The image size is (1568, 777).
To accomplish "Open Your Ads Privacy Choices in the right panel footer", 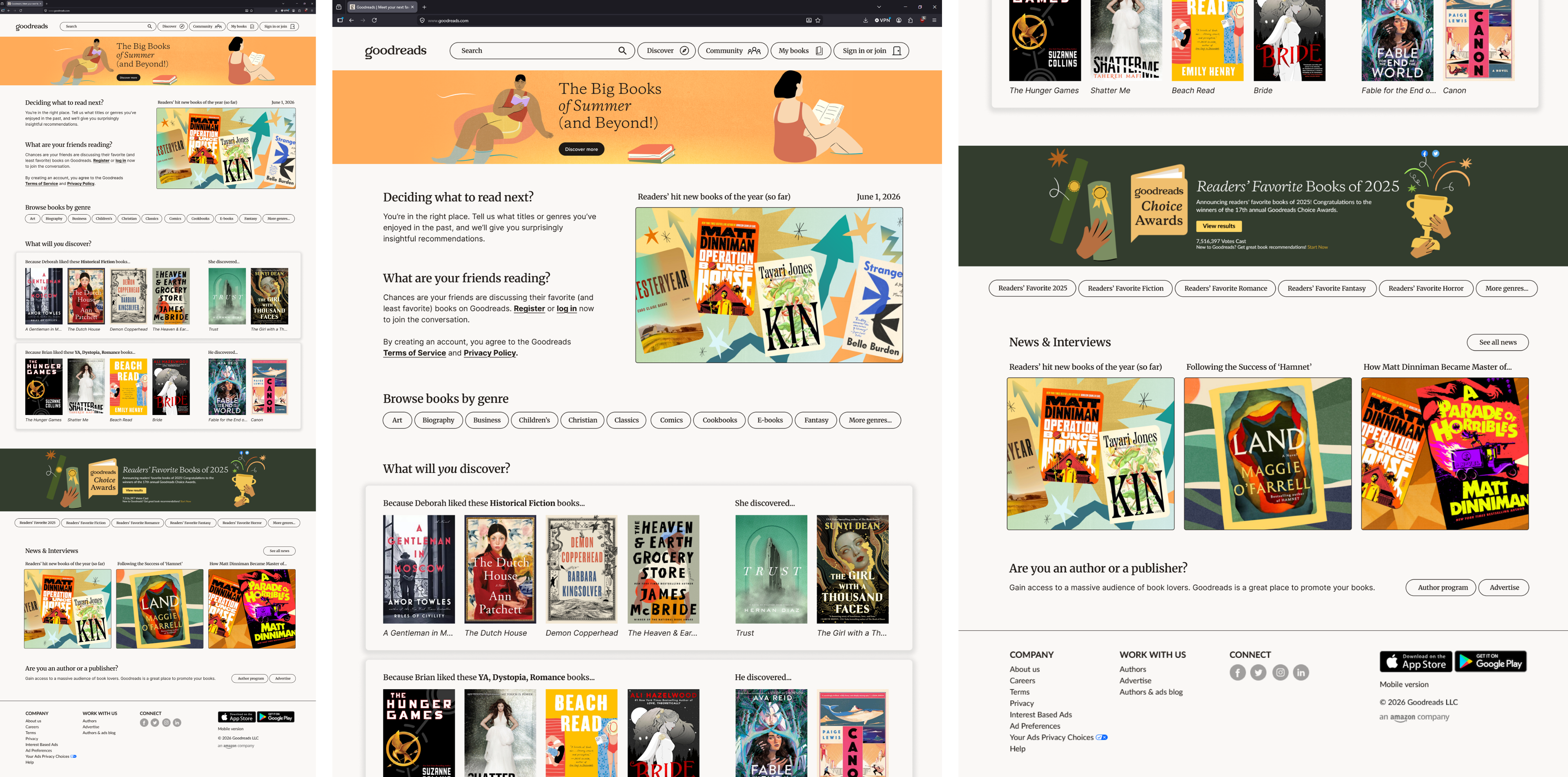I will 1058,737.
